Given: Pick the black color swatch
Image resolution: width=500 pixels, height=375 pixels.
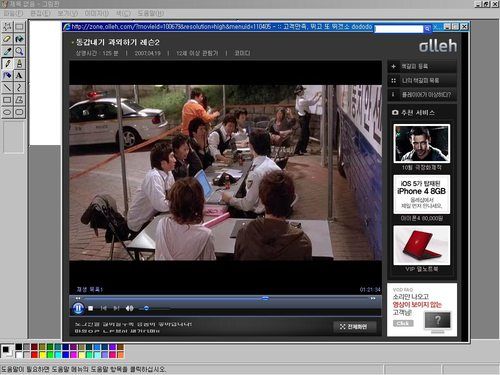Looking at the screenshot, I should 19,347.
